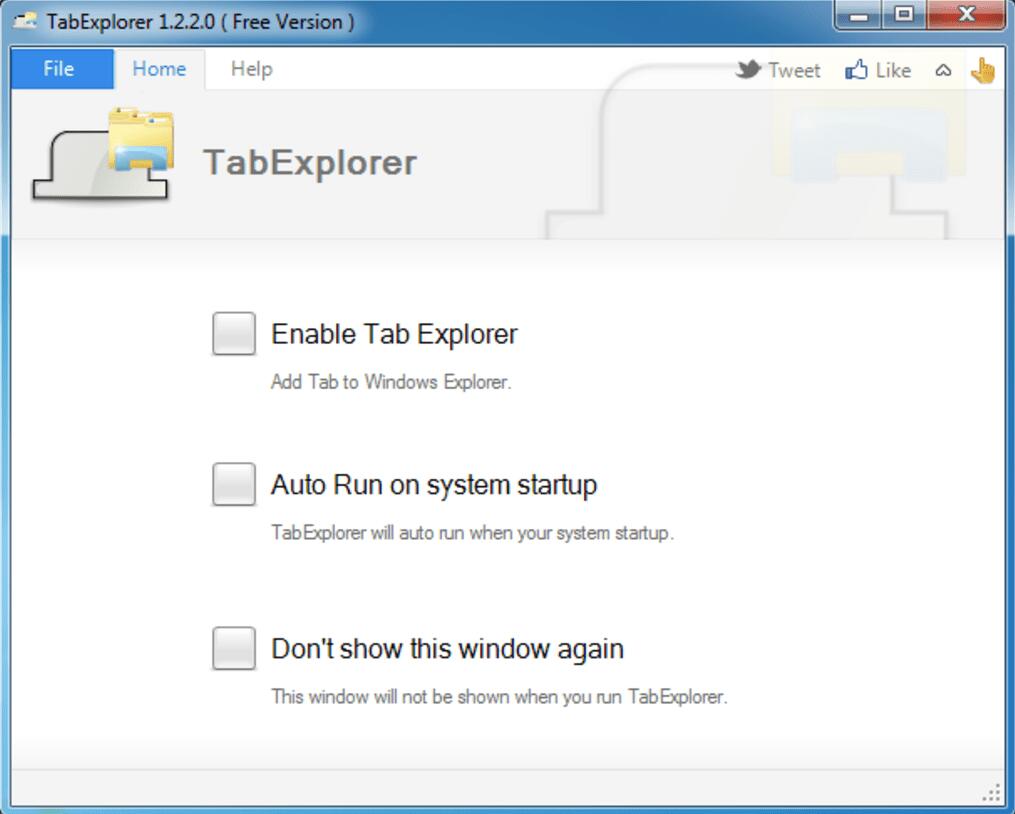Screen dimensions: 1015x814
Task: Close the TabExplorer window
Action: [966, 14]
